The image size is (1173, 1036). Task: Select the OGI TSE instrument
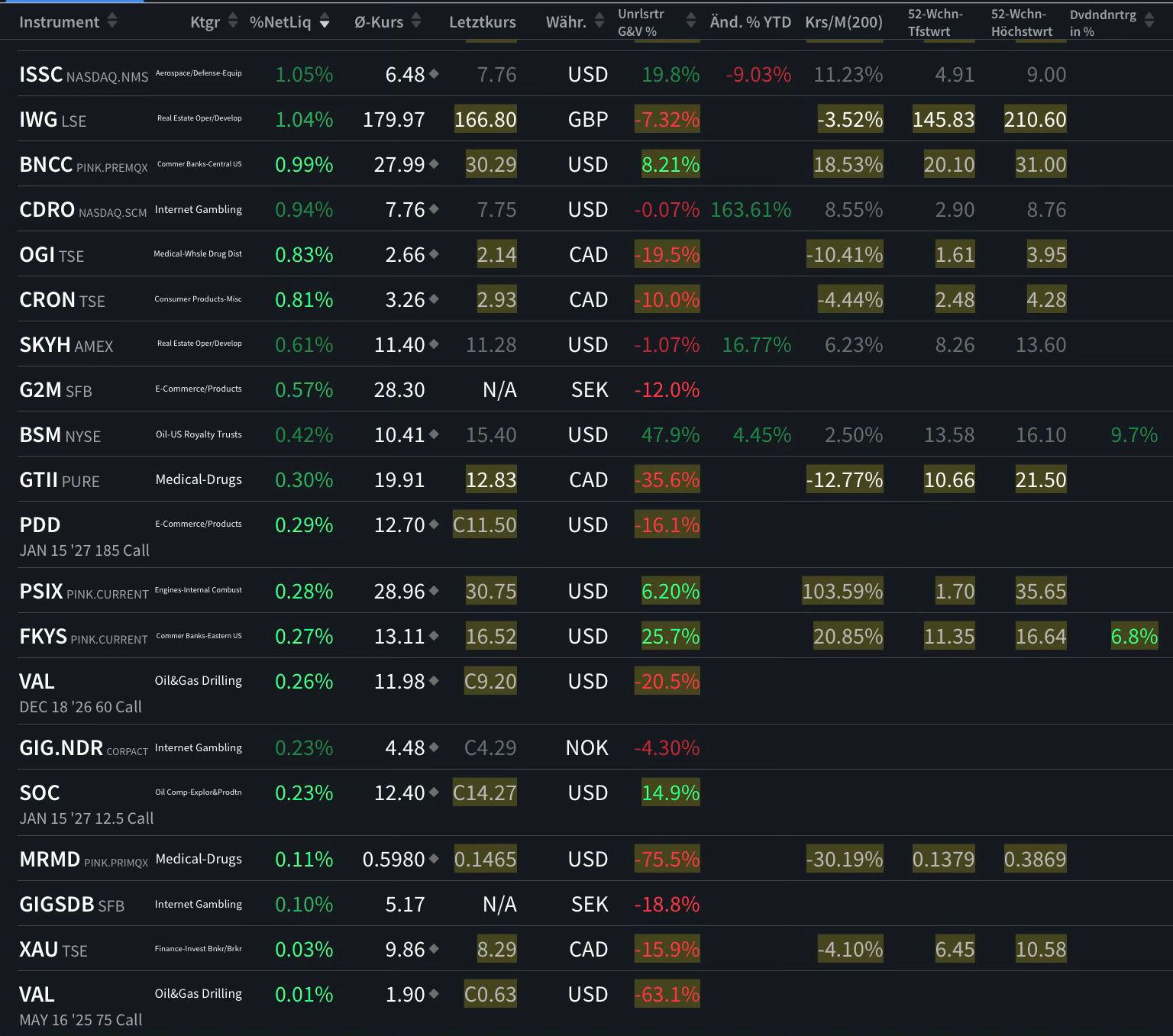click(x=51, y=255)
